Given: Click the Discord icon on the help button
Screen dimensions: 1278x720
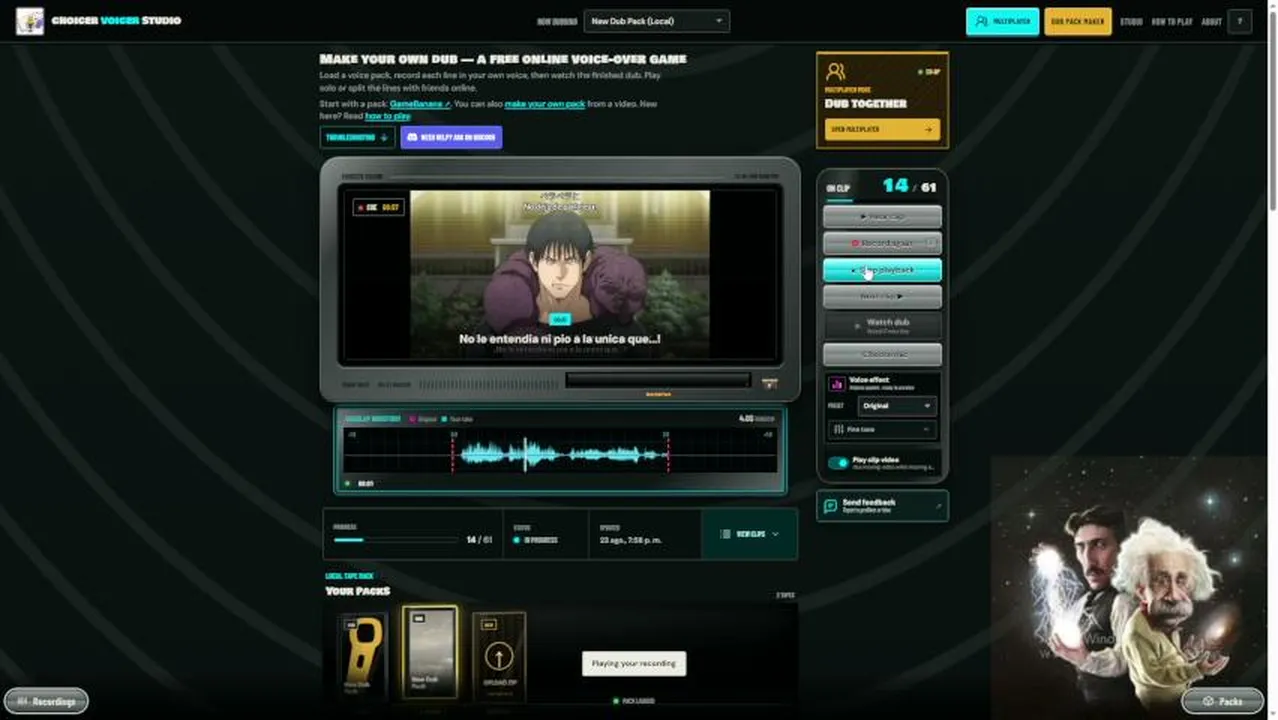Looking at the screenshot, I should [x=411, y=138].
